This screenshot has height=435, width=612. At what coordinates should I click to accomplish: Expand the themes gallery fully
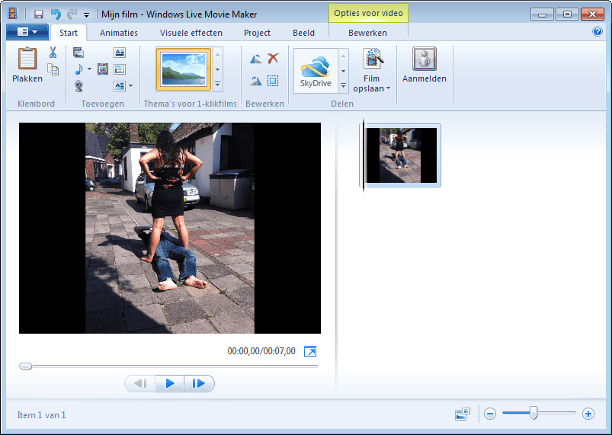218,84
